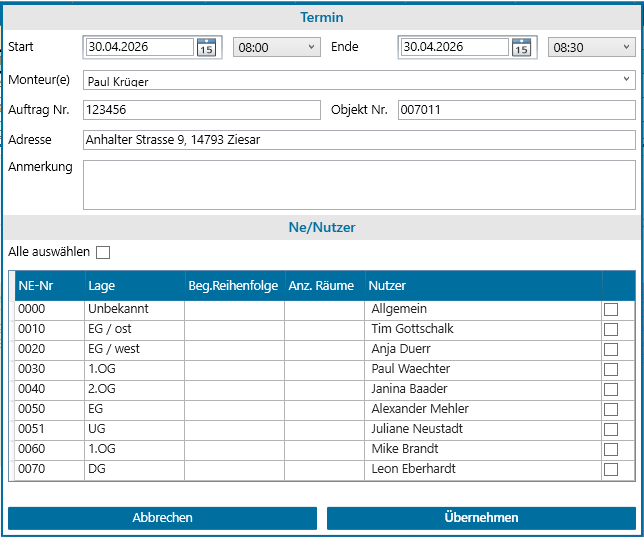Click the Beg.Reihenfolge column header
Screen dimensions: 644x537
[x=235, y=286]
